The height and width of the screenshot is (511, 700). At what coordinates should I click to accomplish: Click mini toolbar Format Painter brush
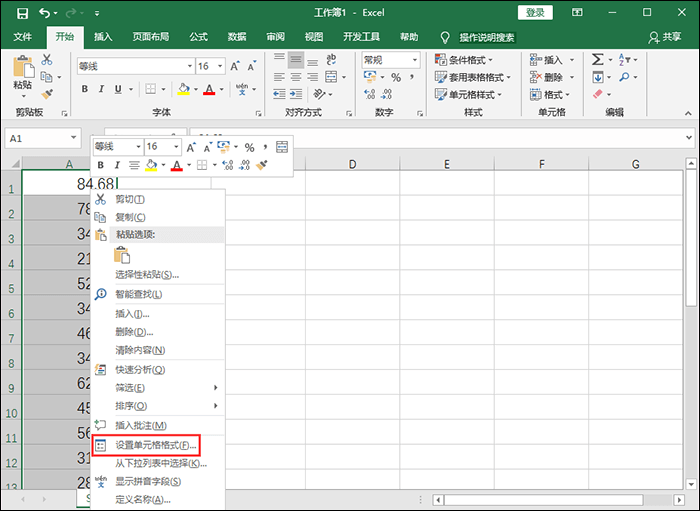click(262, 165)
